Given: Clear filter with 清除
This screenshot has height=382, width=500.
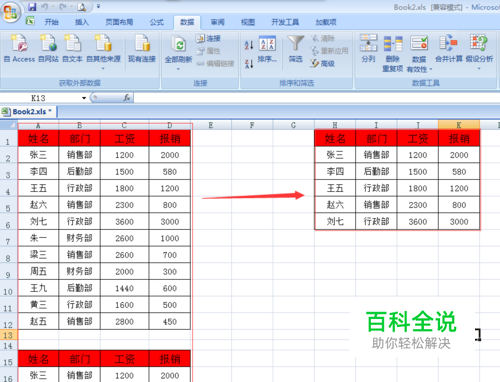Looking at the screenshot, I should [x=323, y=39].
